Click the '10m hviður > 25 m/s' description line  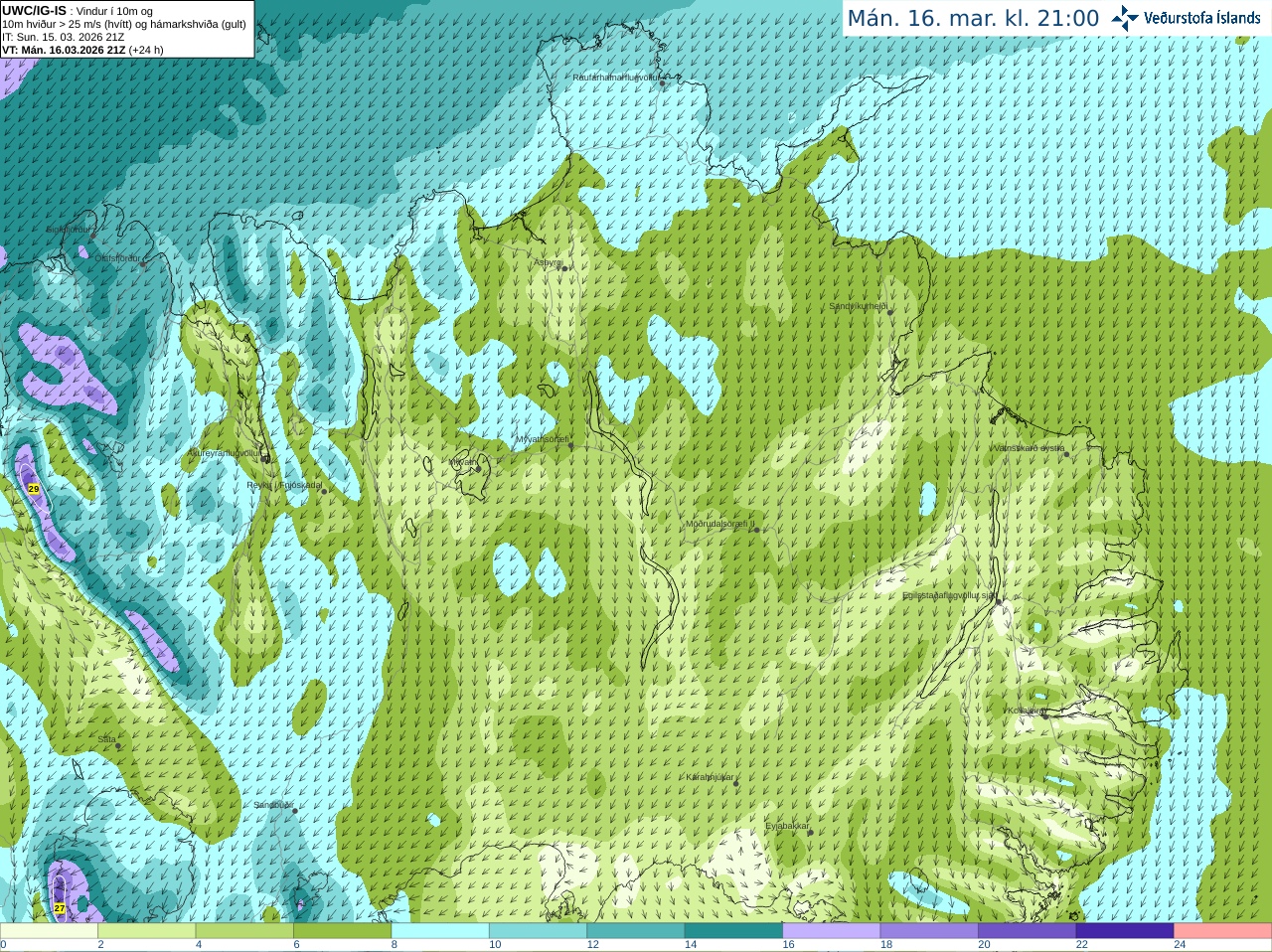coord(124,24)
